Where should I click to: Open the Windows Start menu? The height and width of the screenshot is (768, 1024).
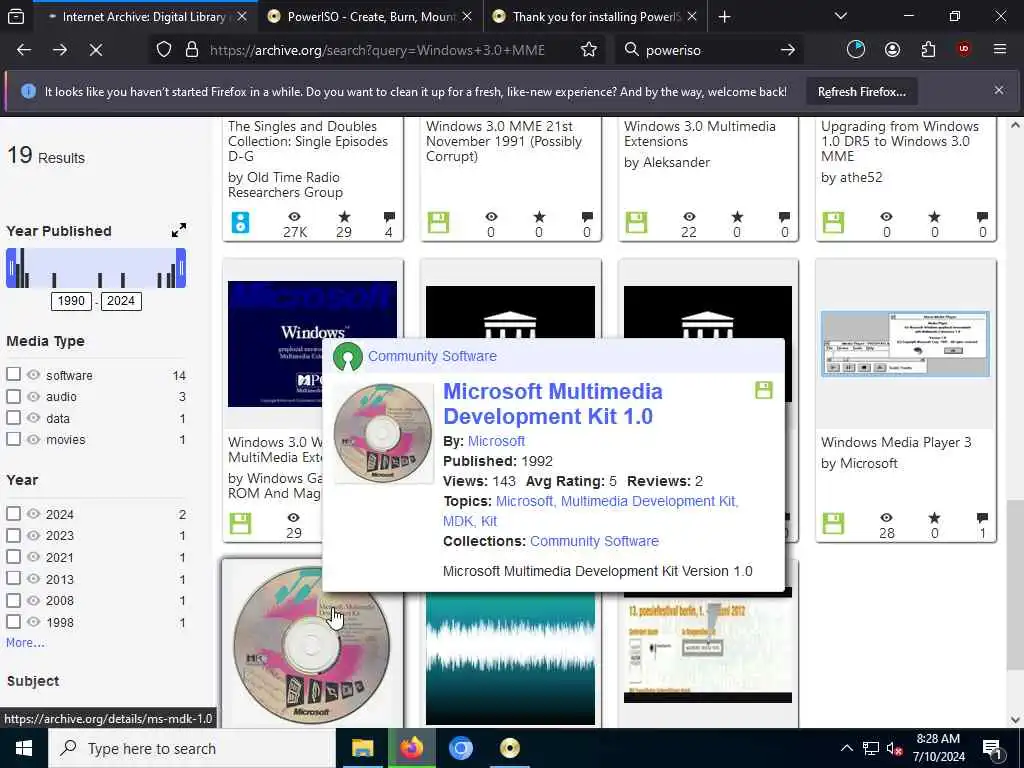pos(24,748)
